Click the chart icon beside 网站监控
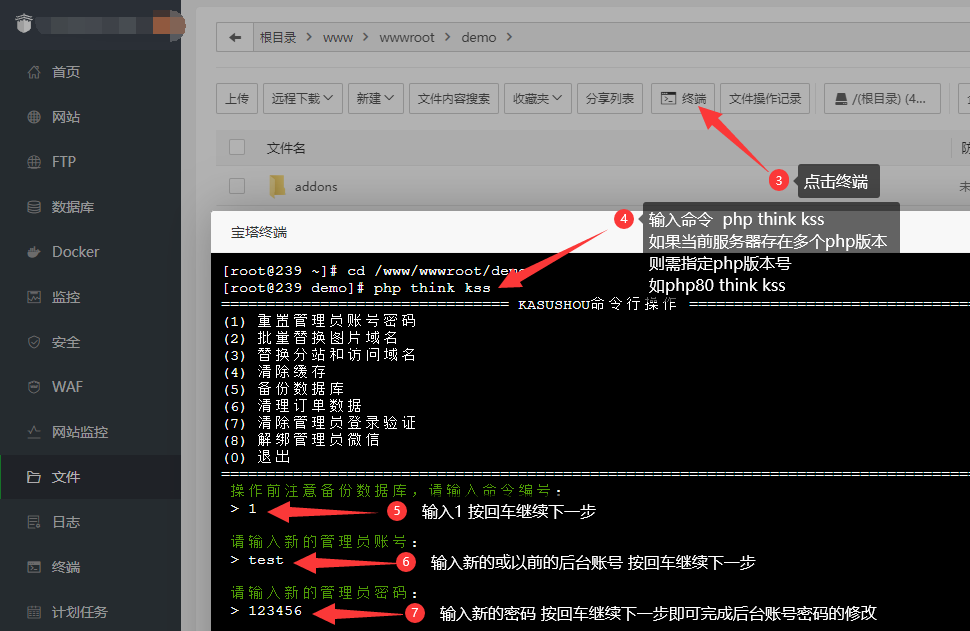Screen dimensions: 970x631 tap(34, 432)
